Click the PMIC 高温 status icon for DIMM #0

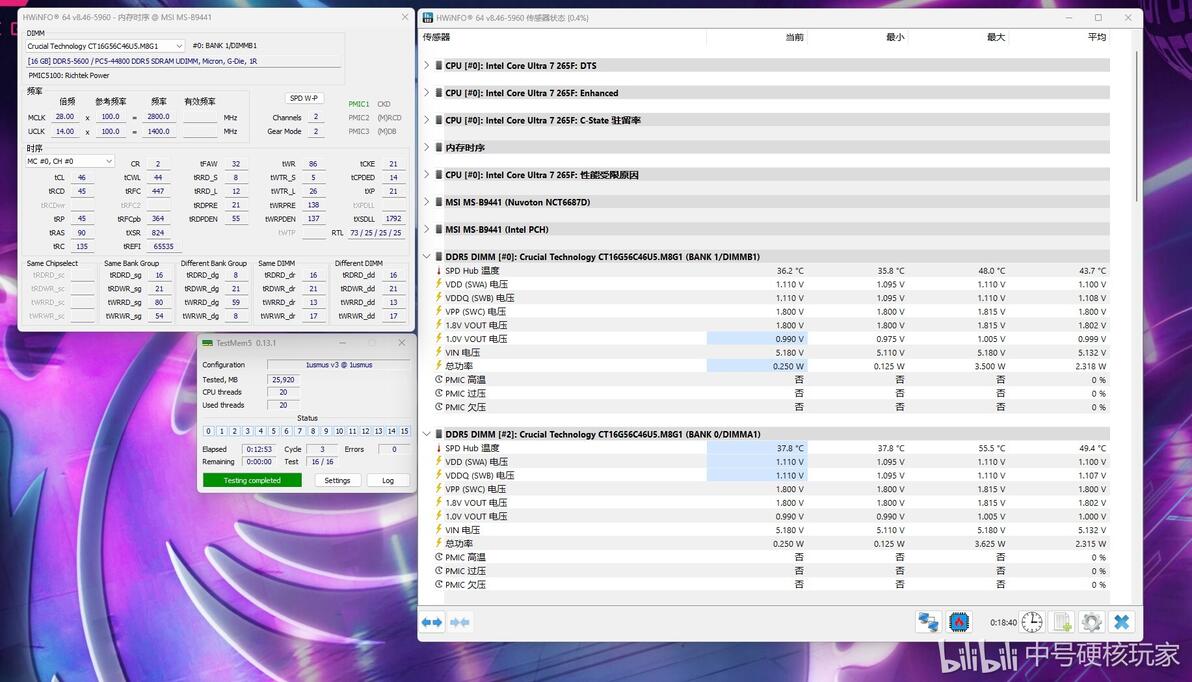[439, 379]
